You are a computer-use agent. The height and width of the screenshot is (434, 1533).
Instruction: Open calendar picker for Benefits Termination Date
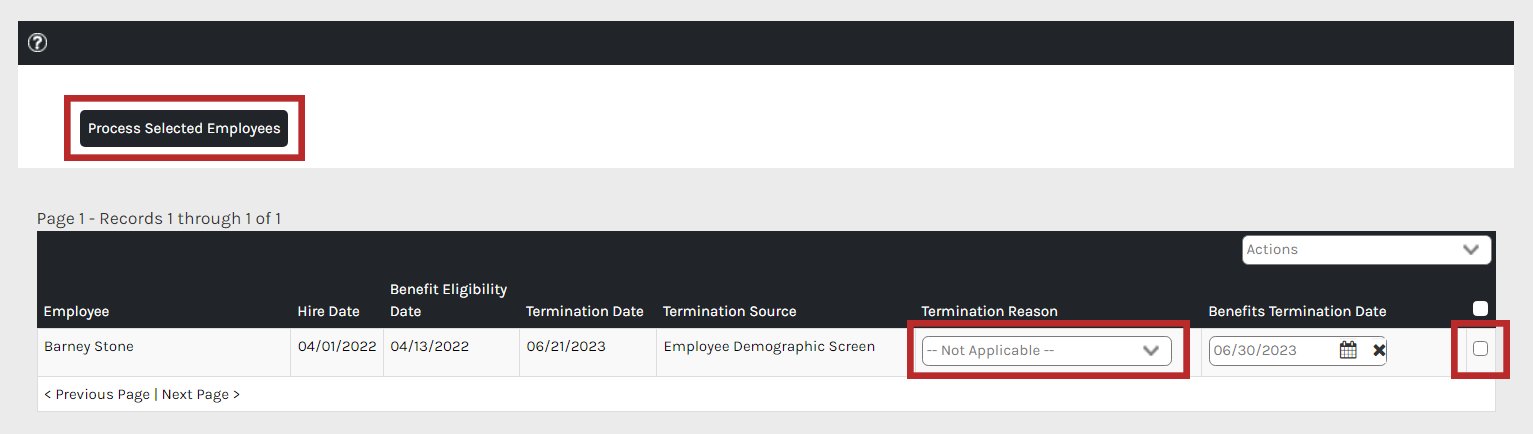tap(1348, 350)
